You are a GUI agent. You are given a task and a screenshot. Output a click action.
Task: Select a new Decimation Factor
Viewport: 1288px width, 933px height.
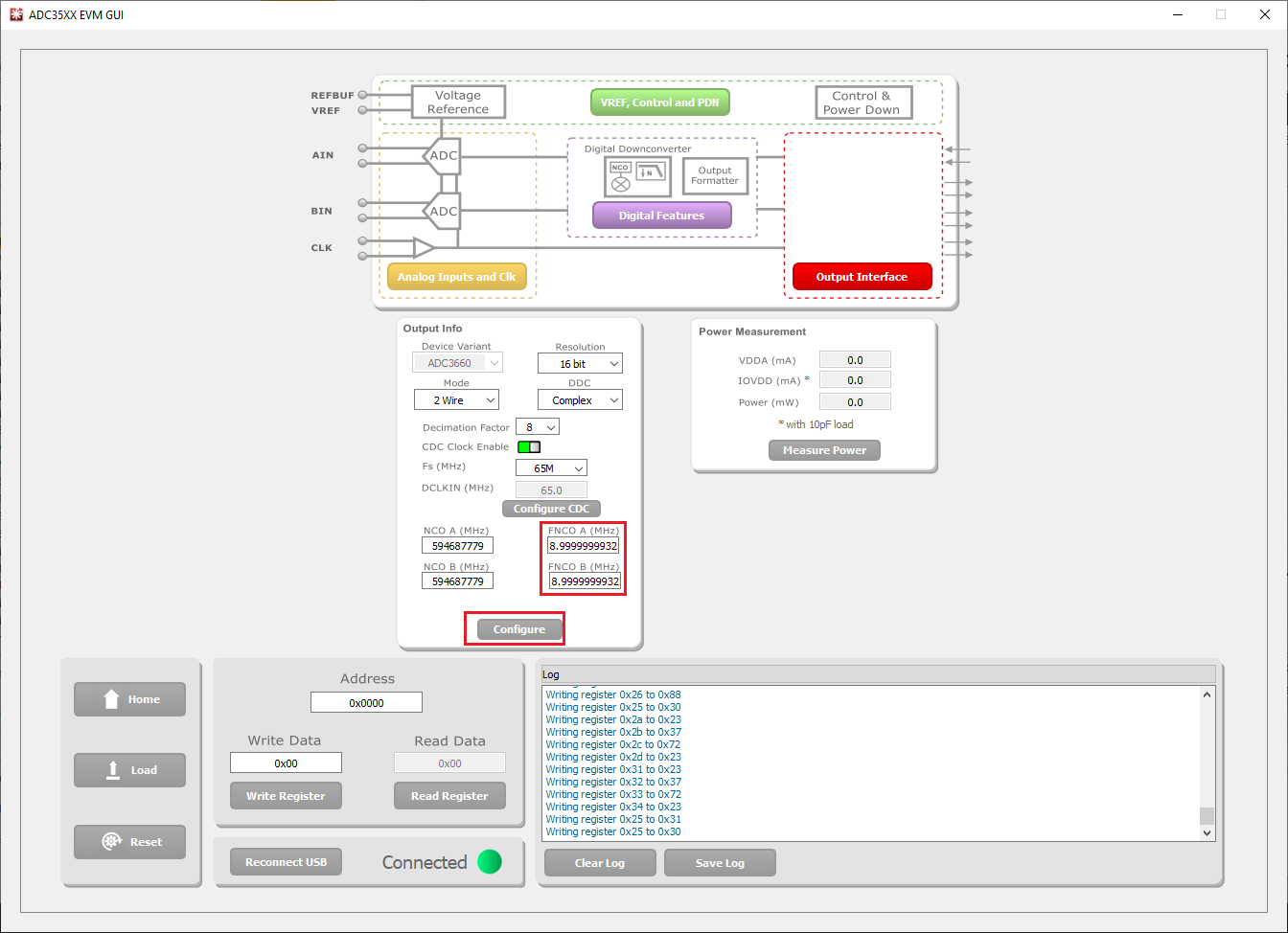click(538, 426)
